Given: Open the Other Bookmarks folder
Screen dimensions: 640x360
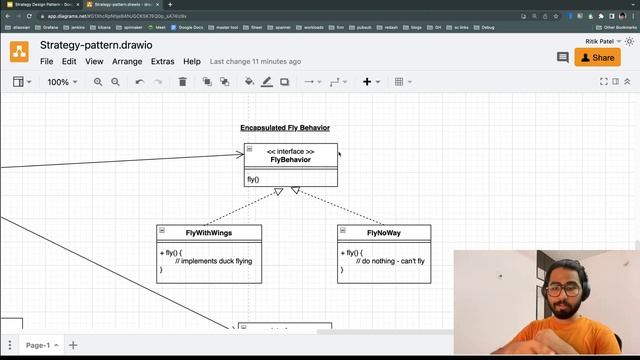Looking at the screenshot, I should 616,27.
